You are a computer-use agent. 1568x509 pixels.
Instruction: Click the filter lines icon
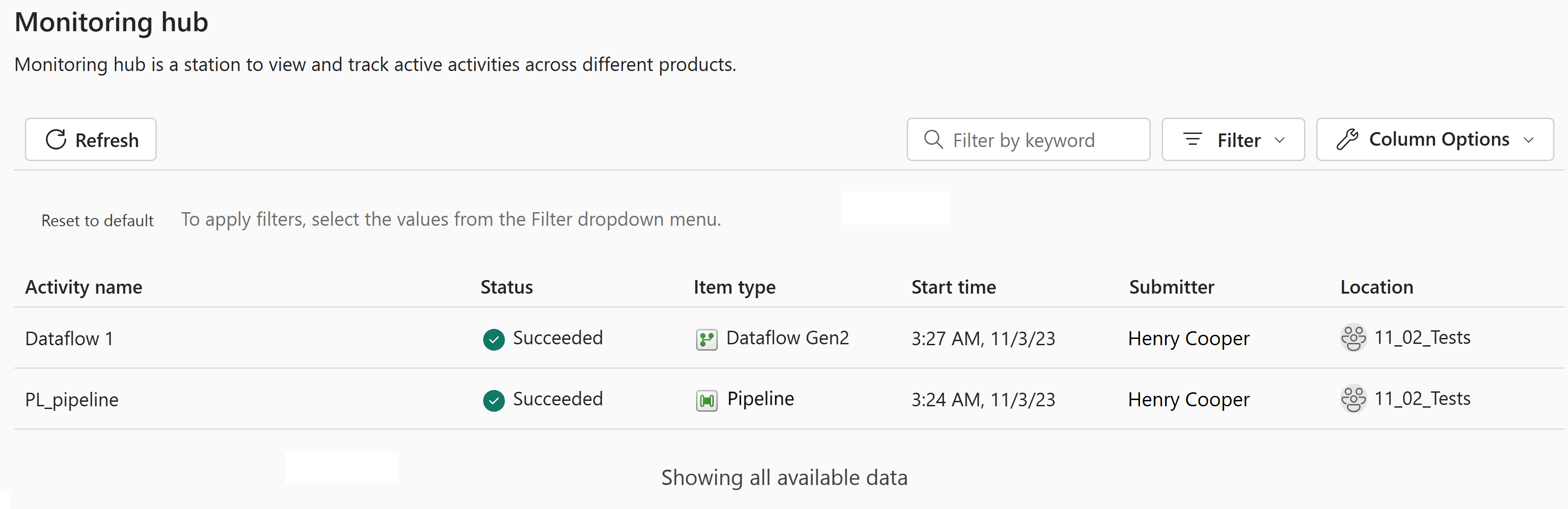1192,140
